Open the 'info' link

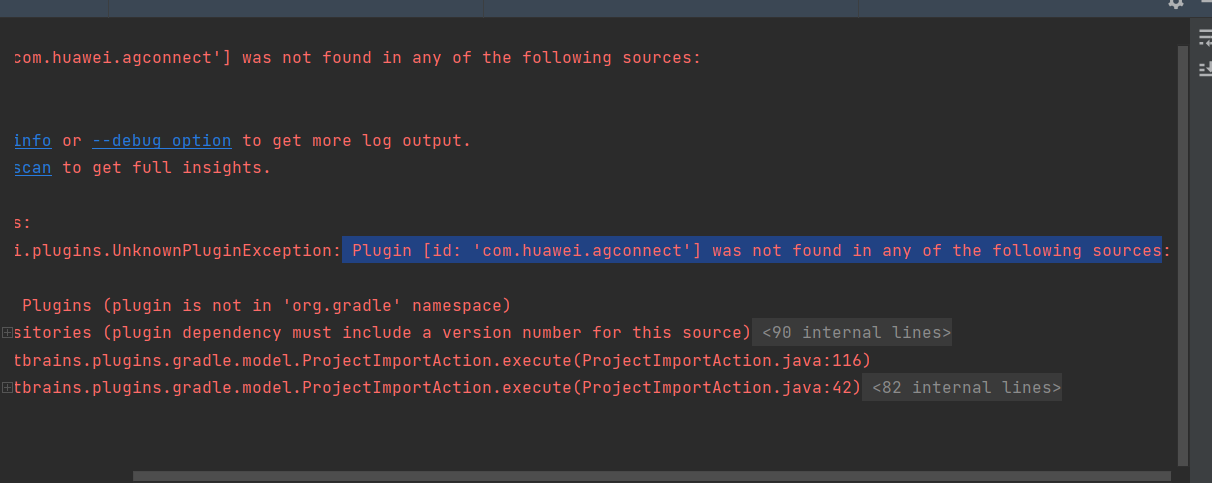[32, 141]
